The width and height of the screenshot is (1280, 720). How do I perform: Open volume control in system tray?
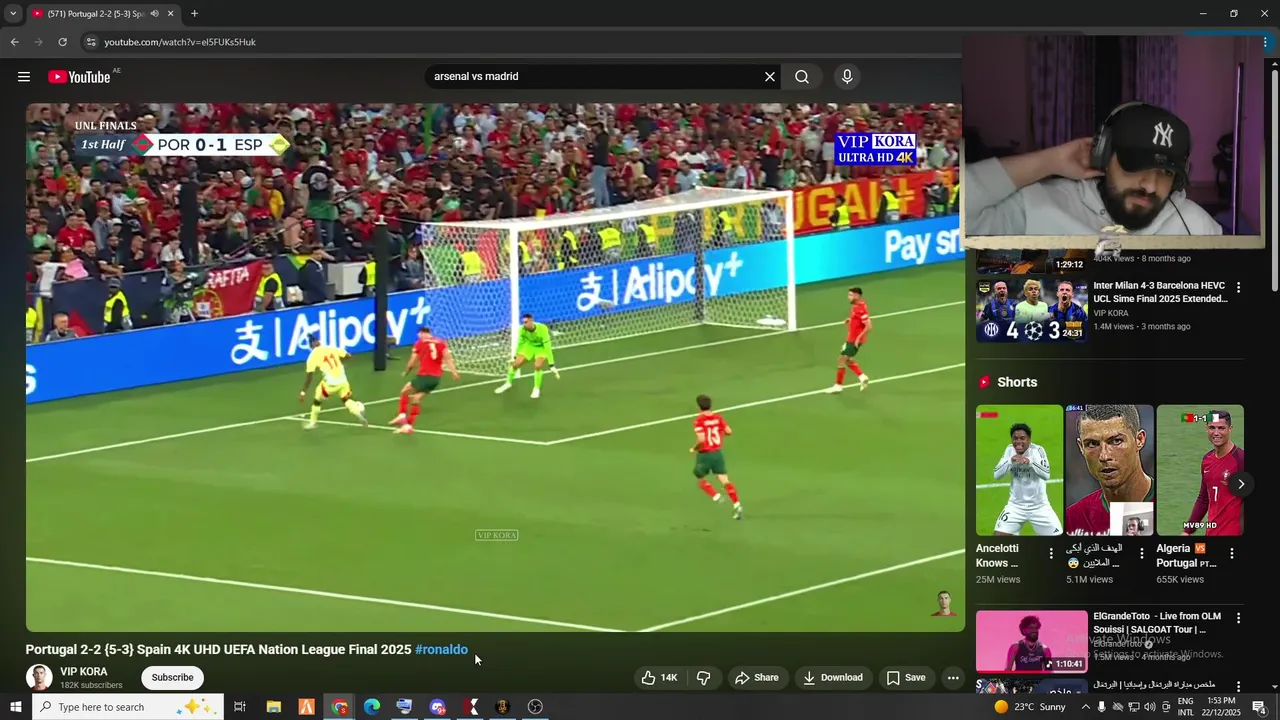(1150, 707)
